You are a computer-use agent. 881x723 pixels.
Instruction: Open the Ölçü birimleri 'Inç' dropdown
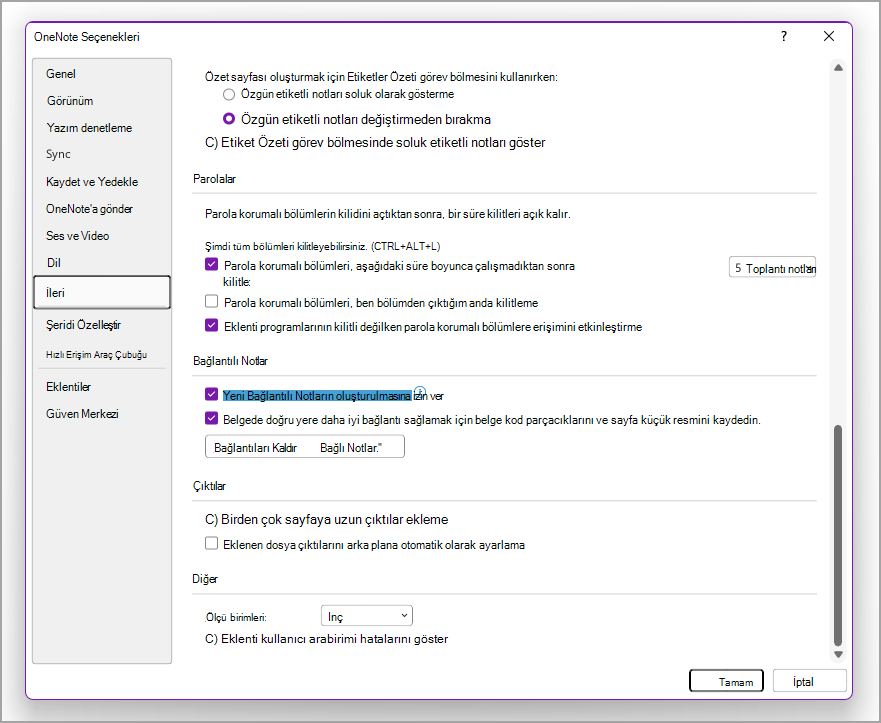click(x=366, y=616)
